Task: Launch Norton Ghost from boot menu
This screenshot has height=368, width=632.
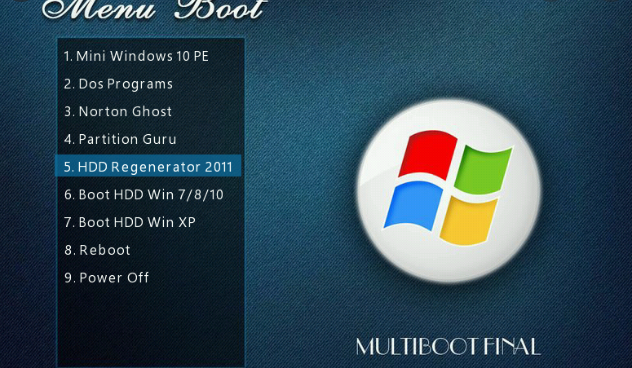Action: coord(118,111)
